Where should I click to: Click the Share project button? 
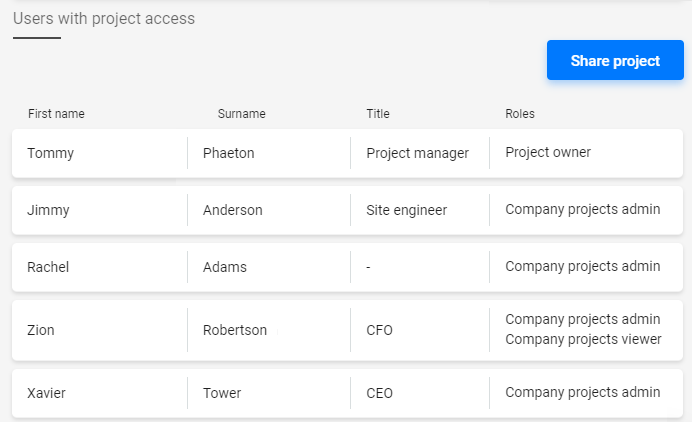coord(615,60)
